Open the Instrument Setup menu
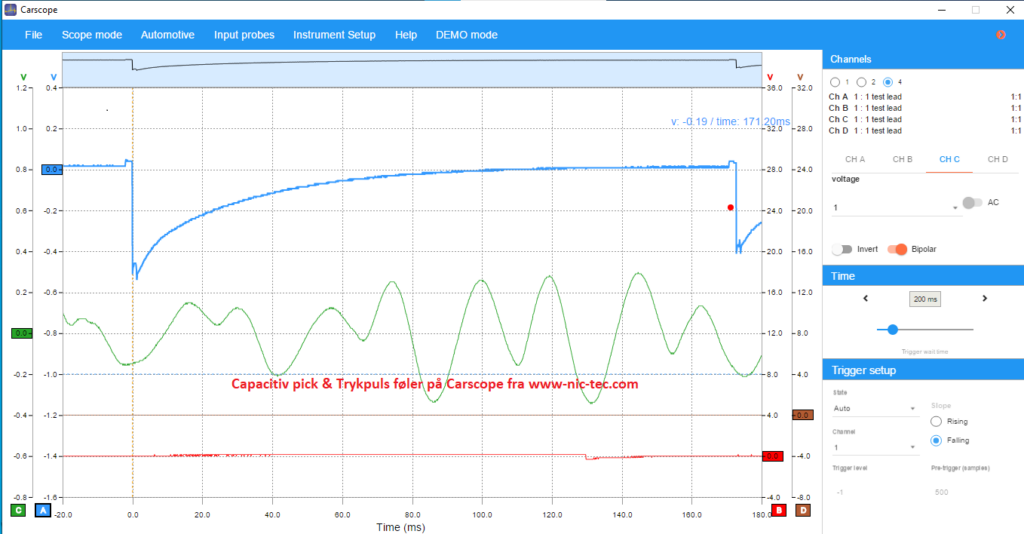Screen dimensions: 1024x534 [334, 35]
